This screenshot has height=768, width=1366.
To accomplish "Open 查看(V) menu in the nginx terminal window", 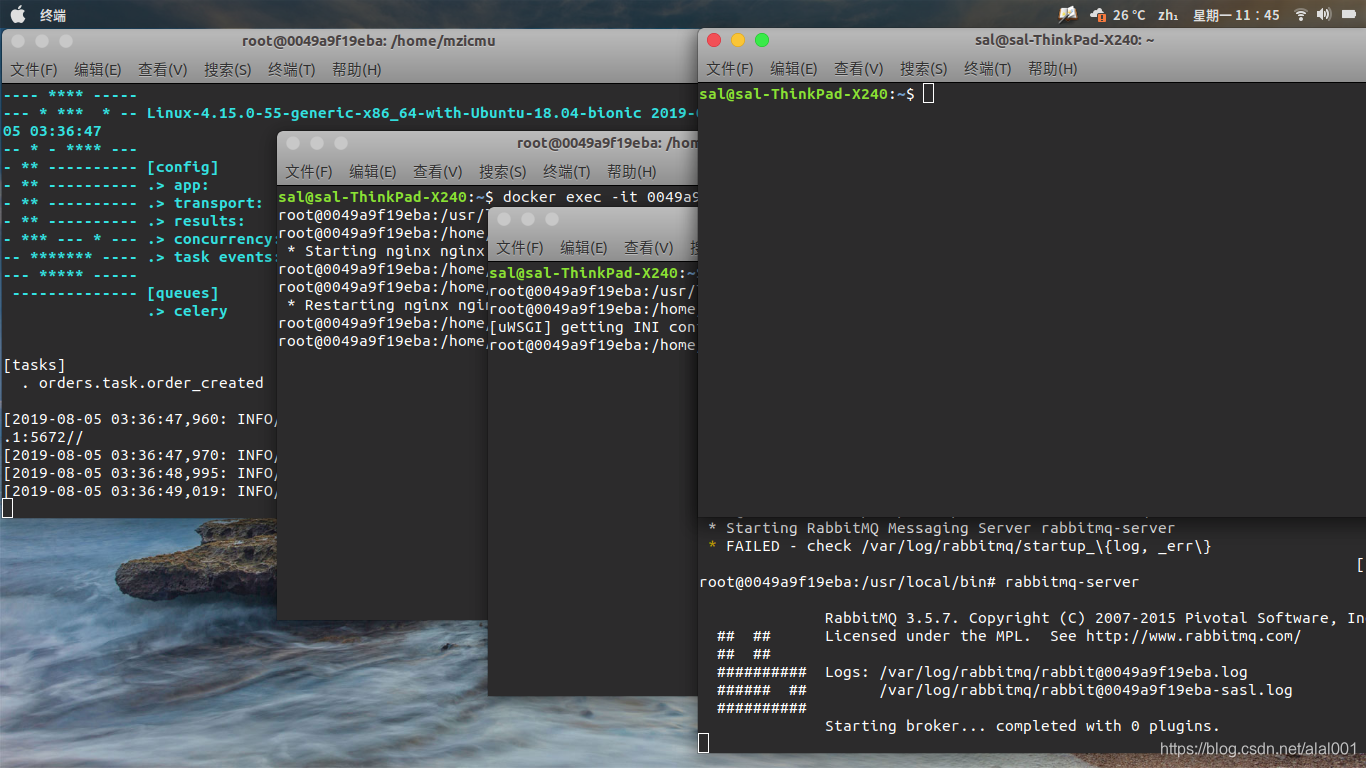I will click(438, 171).
